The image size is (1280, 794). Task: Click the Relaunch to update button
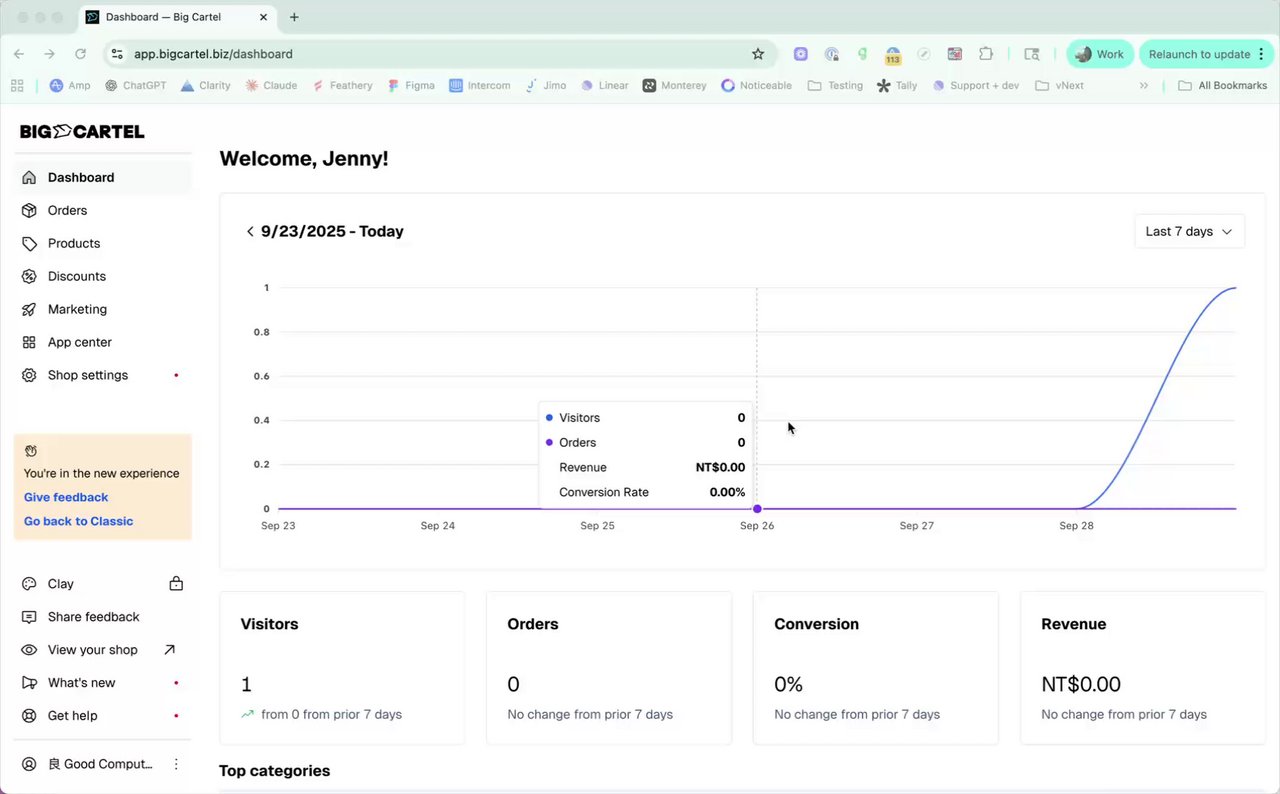[x=1199, y=54]
